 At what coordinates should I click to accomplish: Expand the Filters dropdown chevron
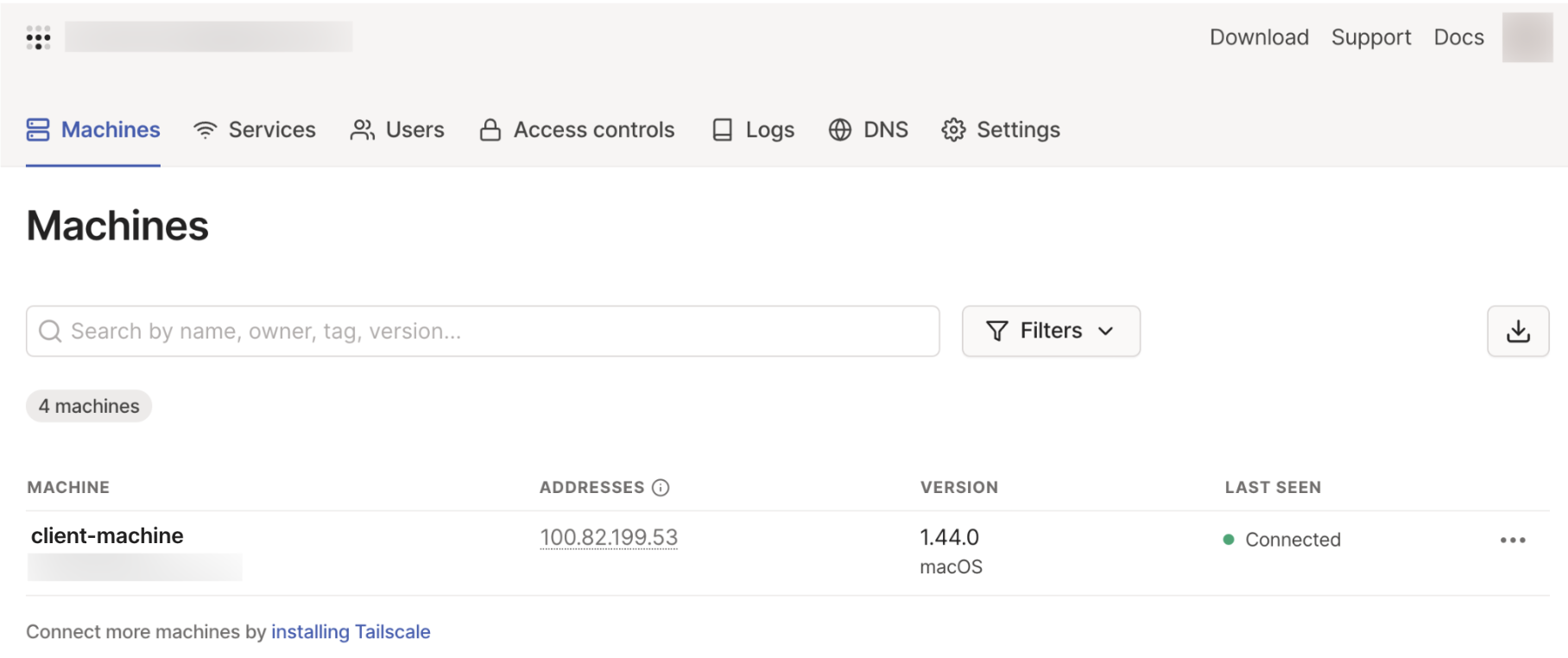click(1106, 332)
